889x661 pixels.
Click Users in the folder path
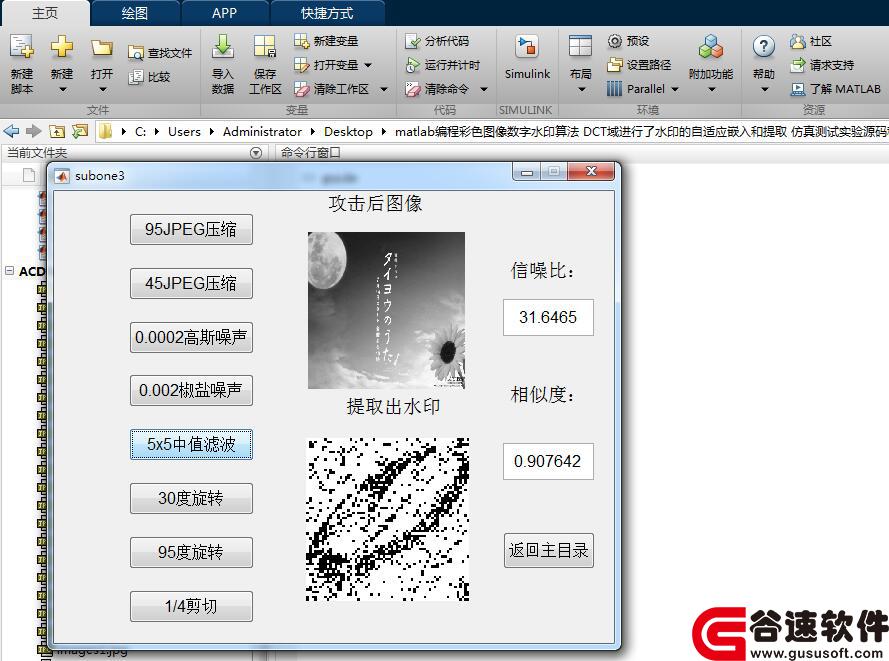point(184,132)
